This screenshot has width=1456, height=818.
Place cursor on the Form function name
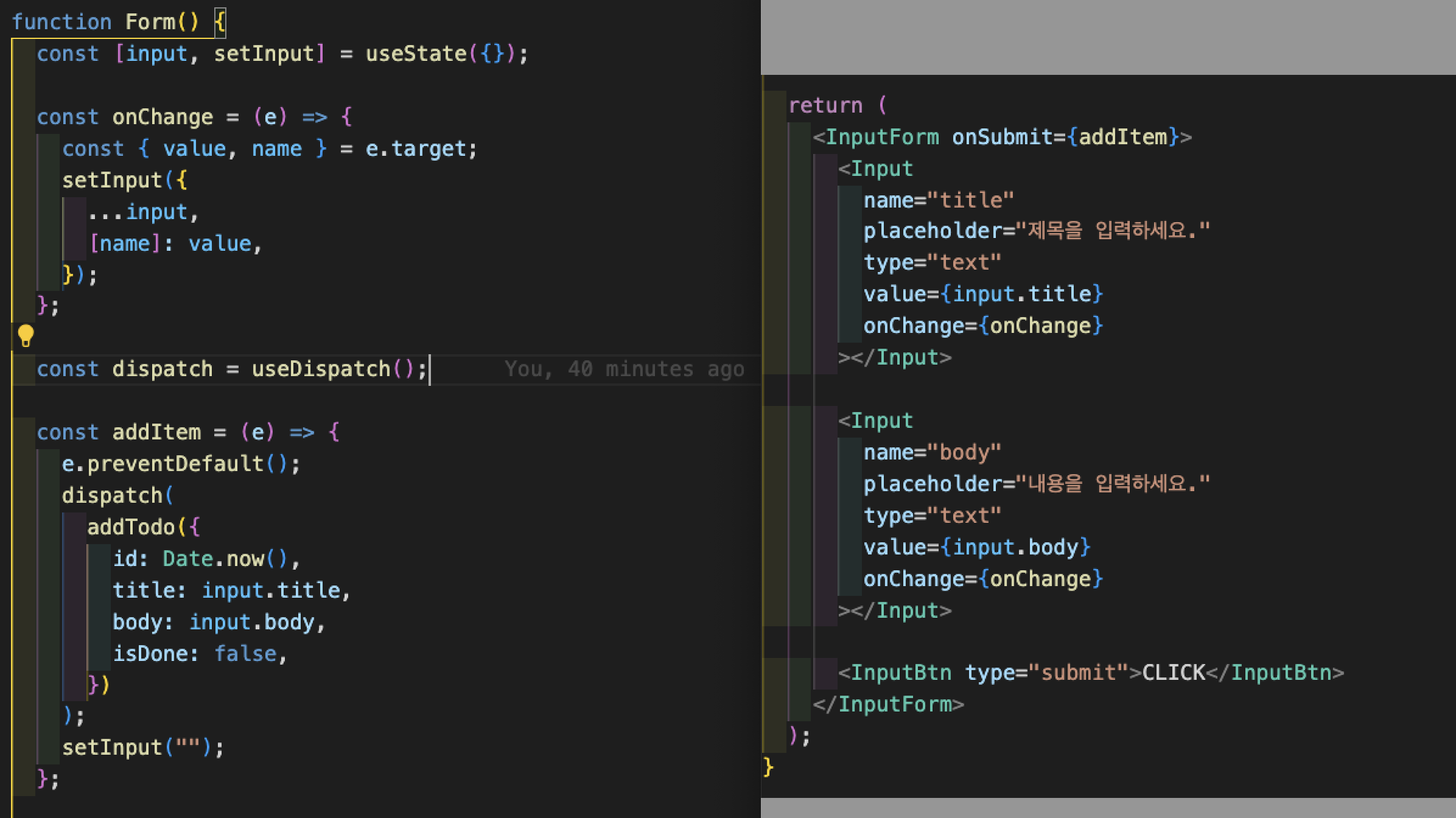150,22
